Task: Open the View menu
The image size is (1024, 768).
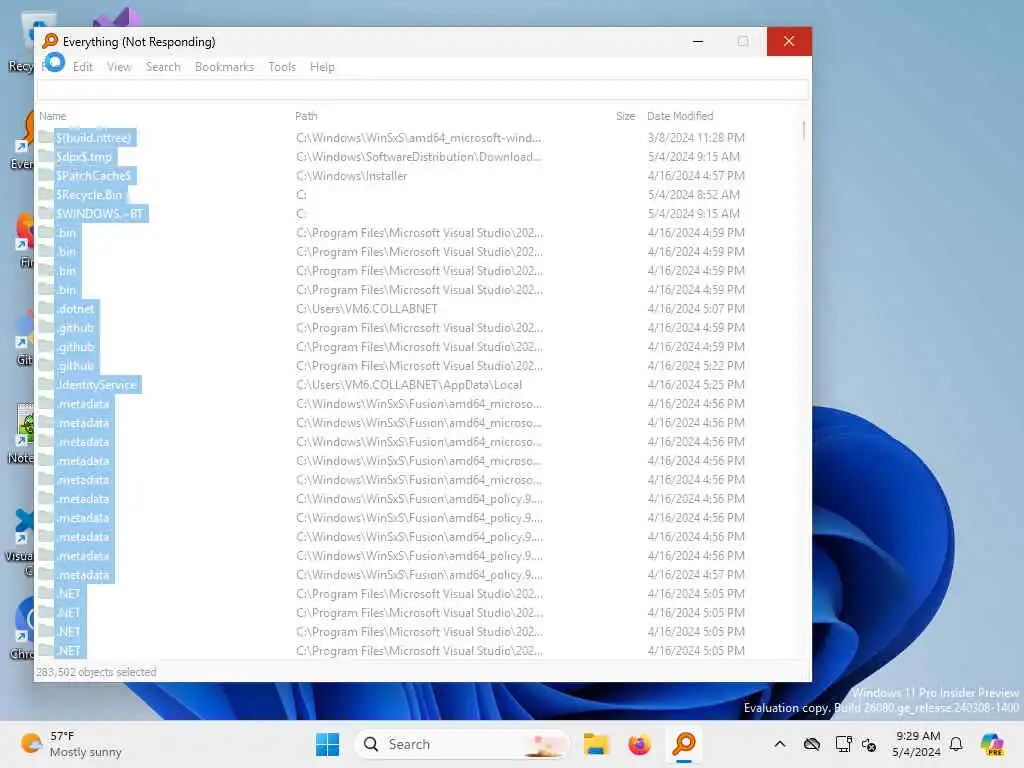Action: tap(119, 67)
